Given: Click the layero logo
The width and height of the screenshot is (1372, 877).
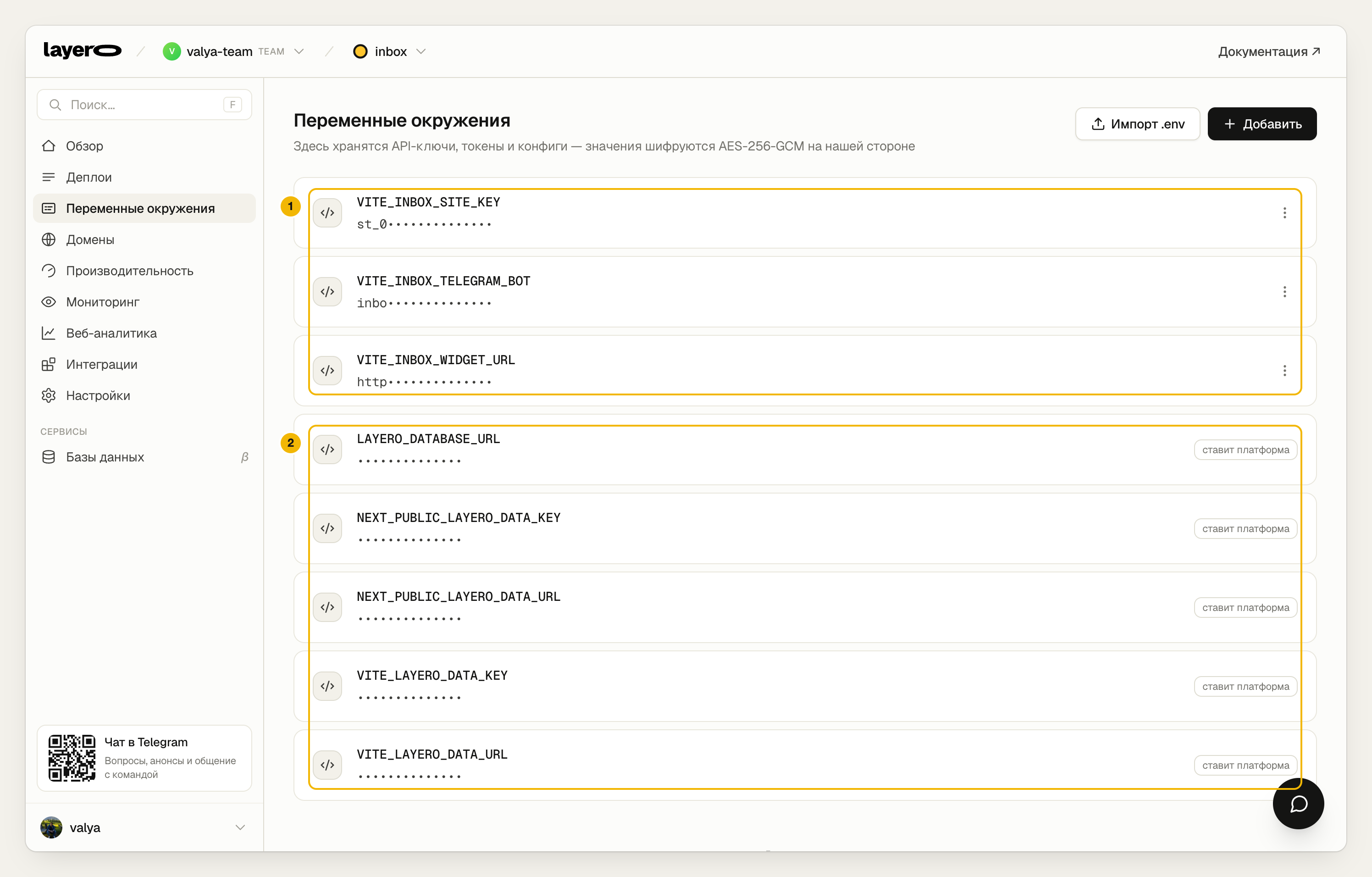Looking at the screenshot, I should [x=83, y=51].
